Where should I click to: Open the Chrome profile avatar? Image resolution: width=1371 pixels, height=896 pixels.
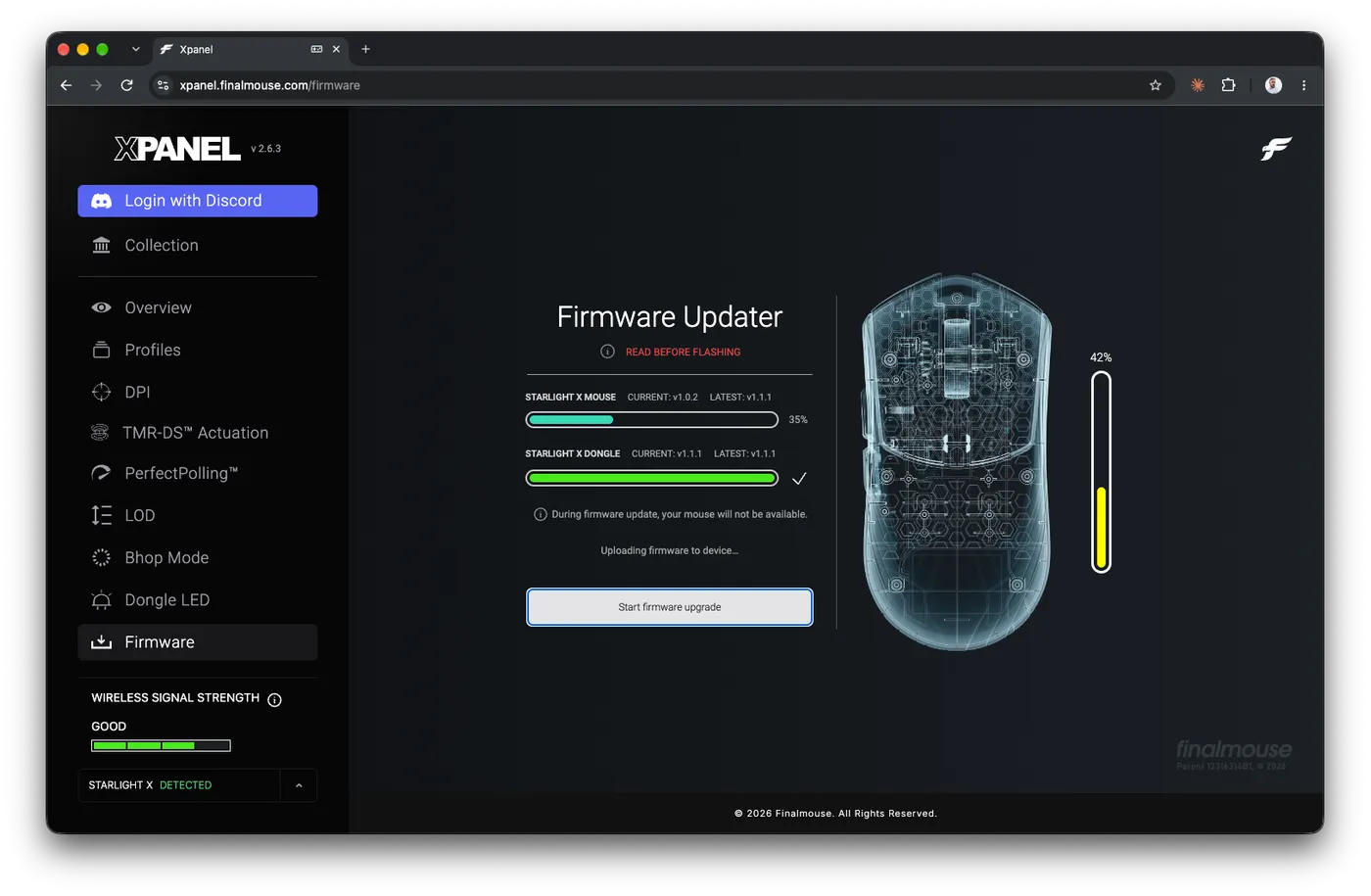pos(1273,85)
